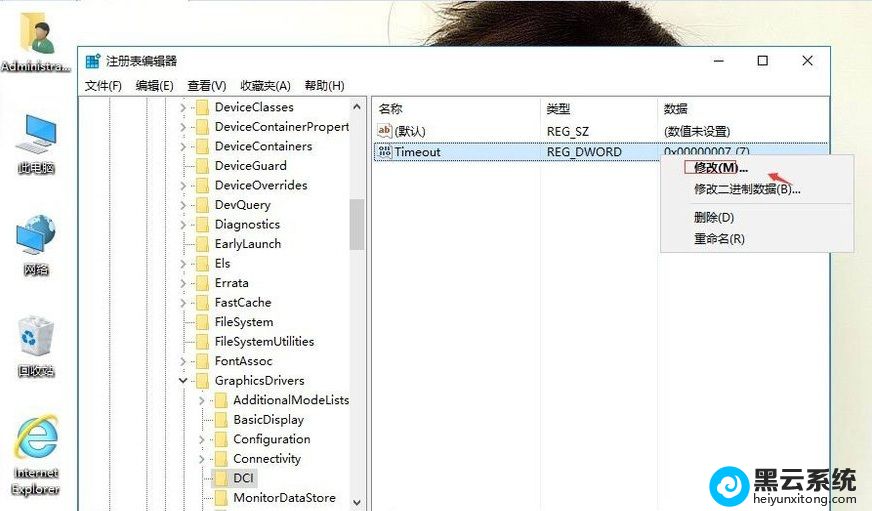Screen dimensions: 872x511
Task: Click the Administrator user folder icon
Action: (36, 35)
